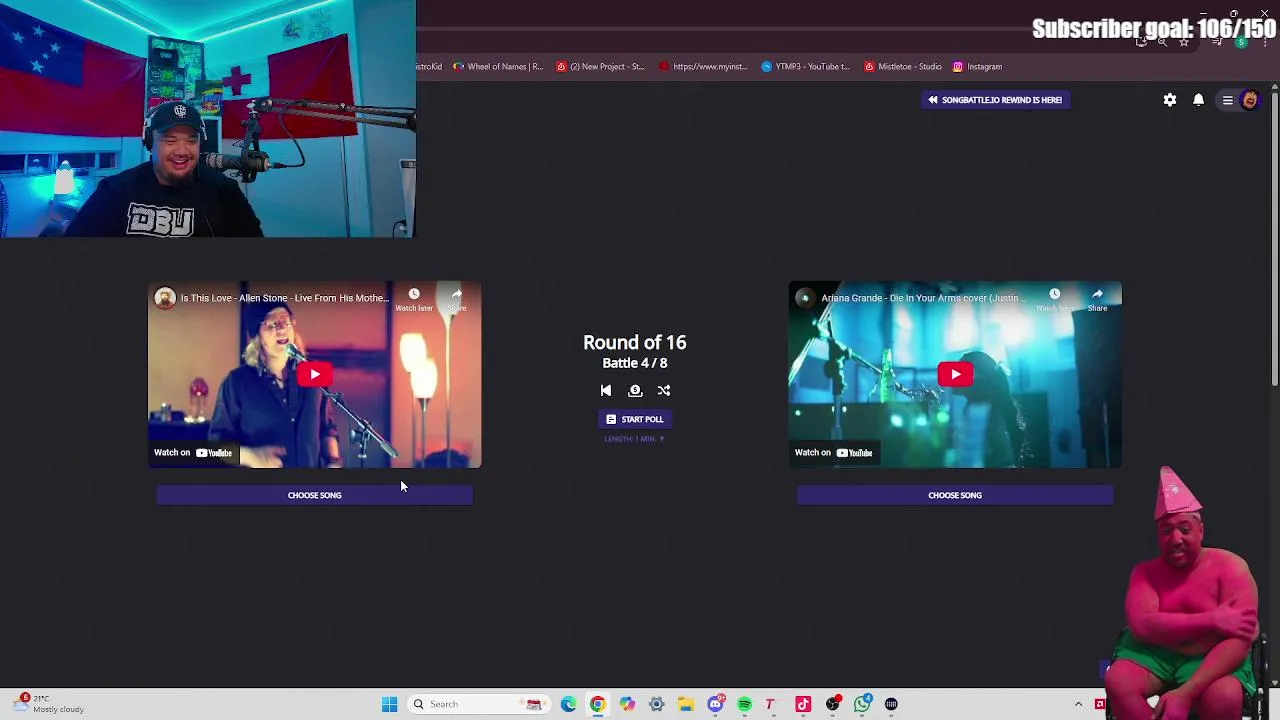Open Settings app from taskbar

pos(656,704)
